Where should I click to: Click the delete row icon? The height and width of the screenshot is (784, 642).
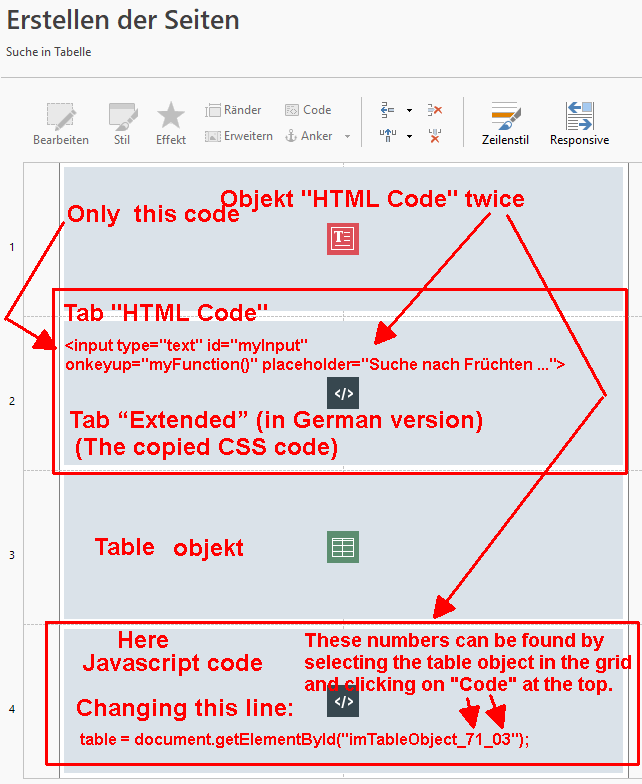435,110
